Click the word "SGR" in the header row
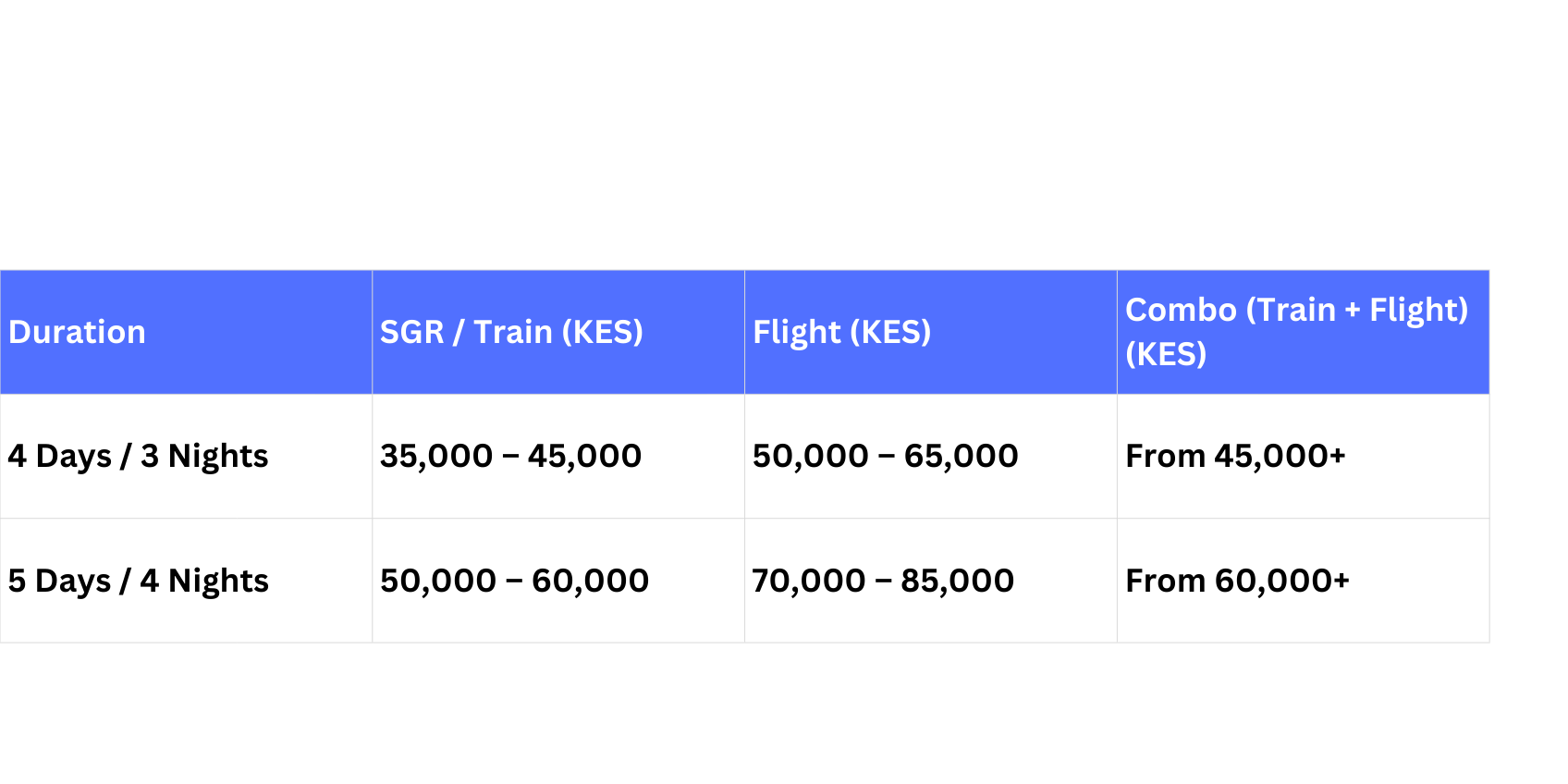The width and height of the screenshot is (1568, 784). (412, 332)
